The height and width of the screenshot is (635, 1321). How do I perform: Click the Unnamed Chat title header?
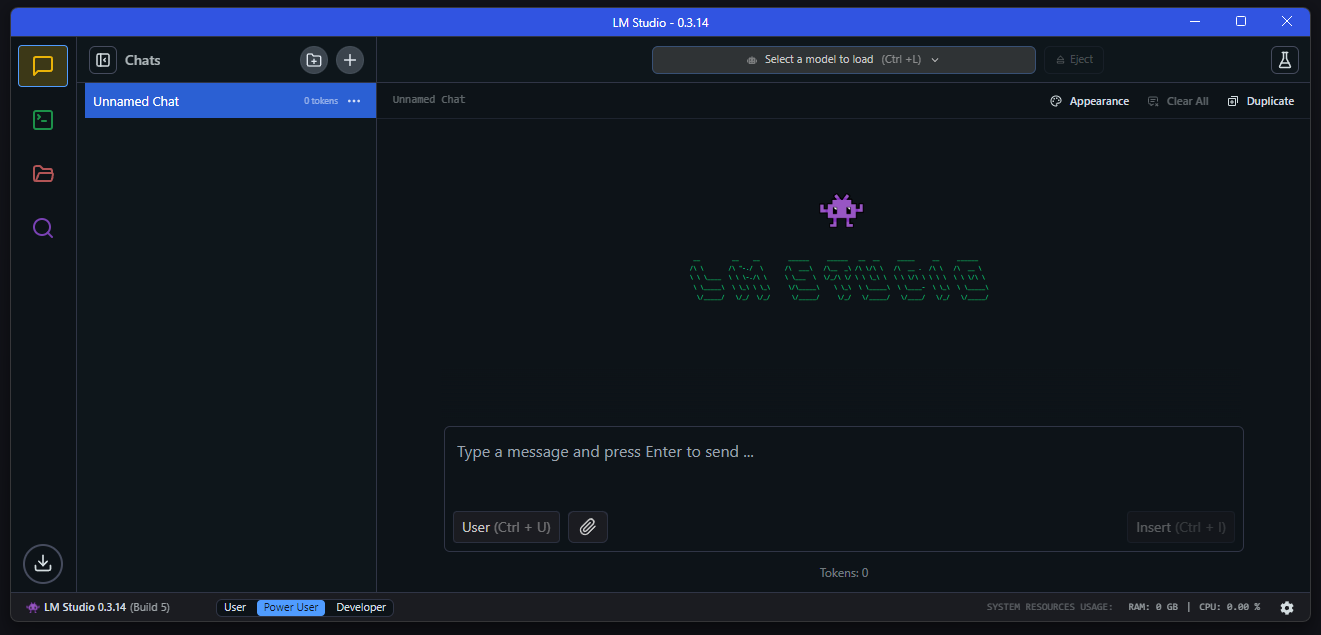coord(429,100)
